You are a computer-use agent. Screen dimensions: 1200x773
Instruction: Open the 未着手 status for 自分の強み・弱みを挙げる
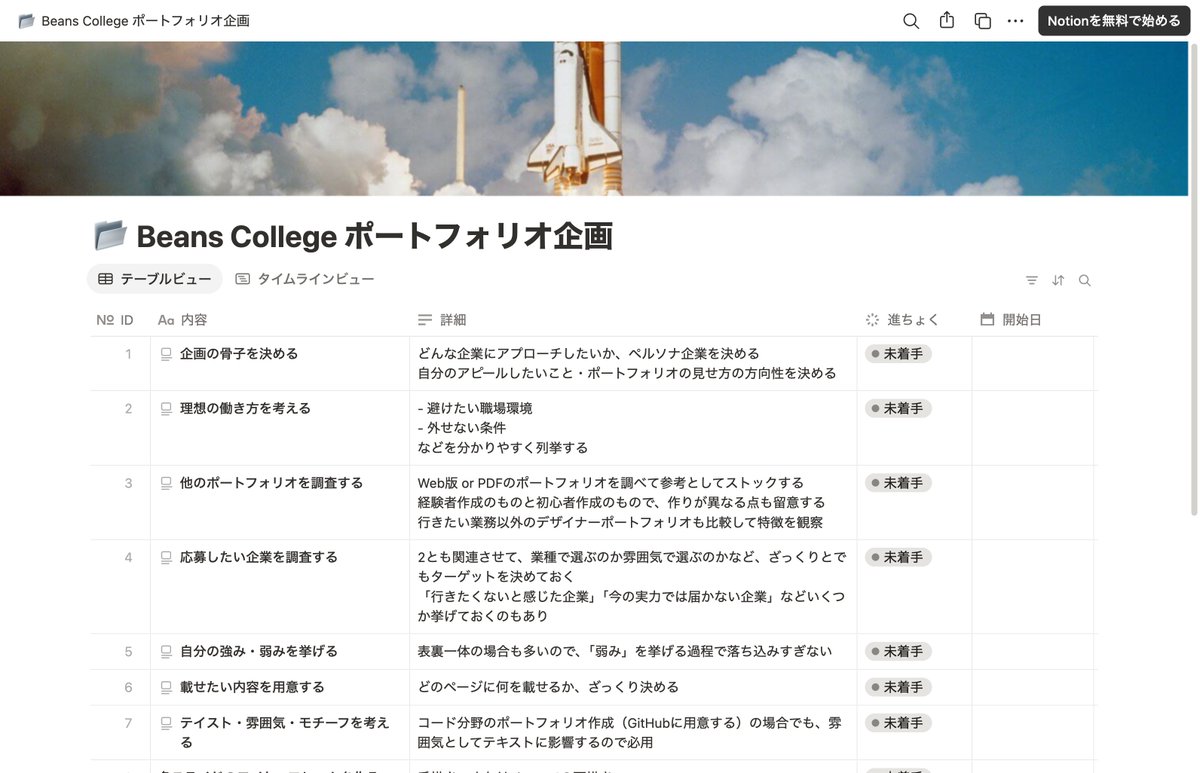click(x=899, y=650)
